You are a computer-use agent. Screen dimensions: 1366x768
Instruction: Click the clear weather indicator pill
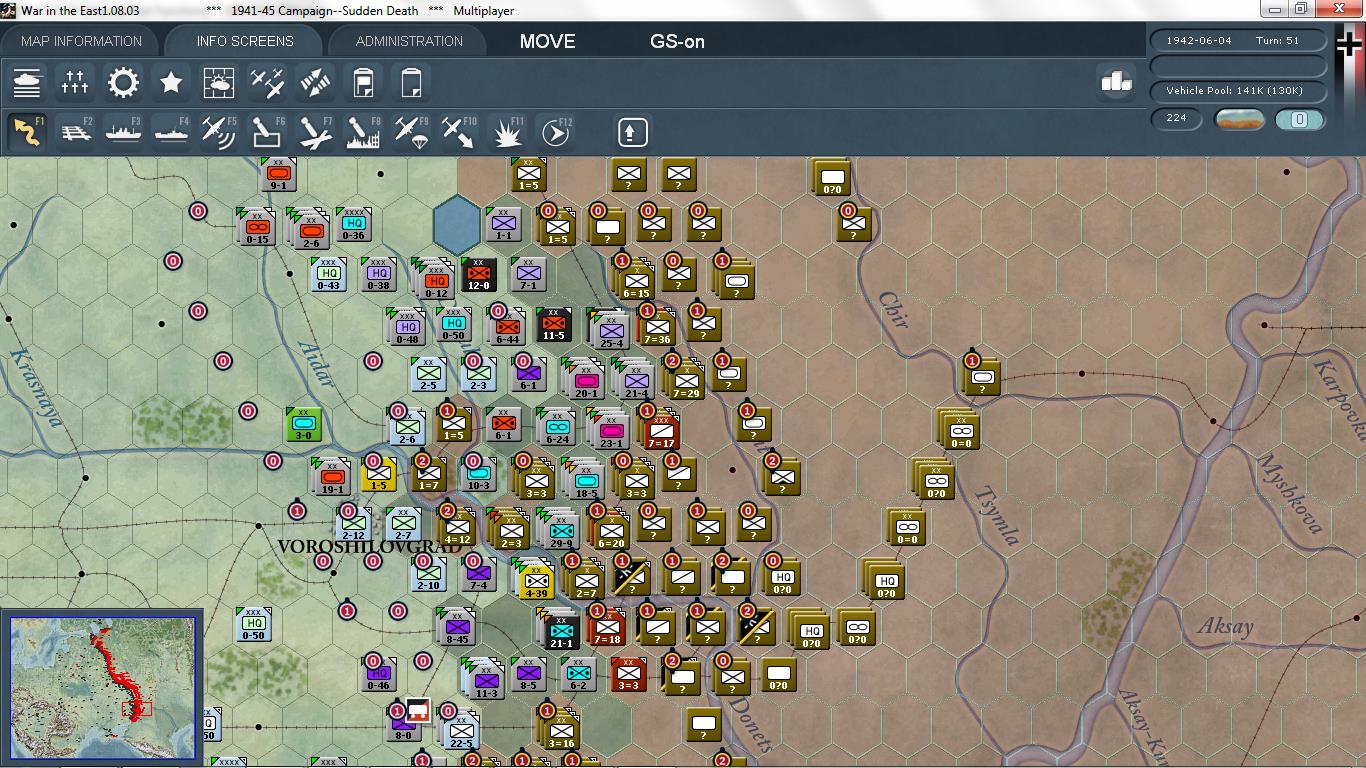(x=1239, y=119)
